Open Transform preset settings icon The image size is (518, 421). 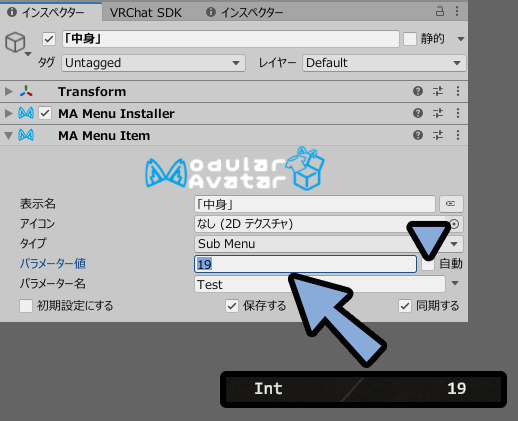(438, 91)
